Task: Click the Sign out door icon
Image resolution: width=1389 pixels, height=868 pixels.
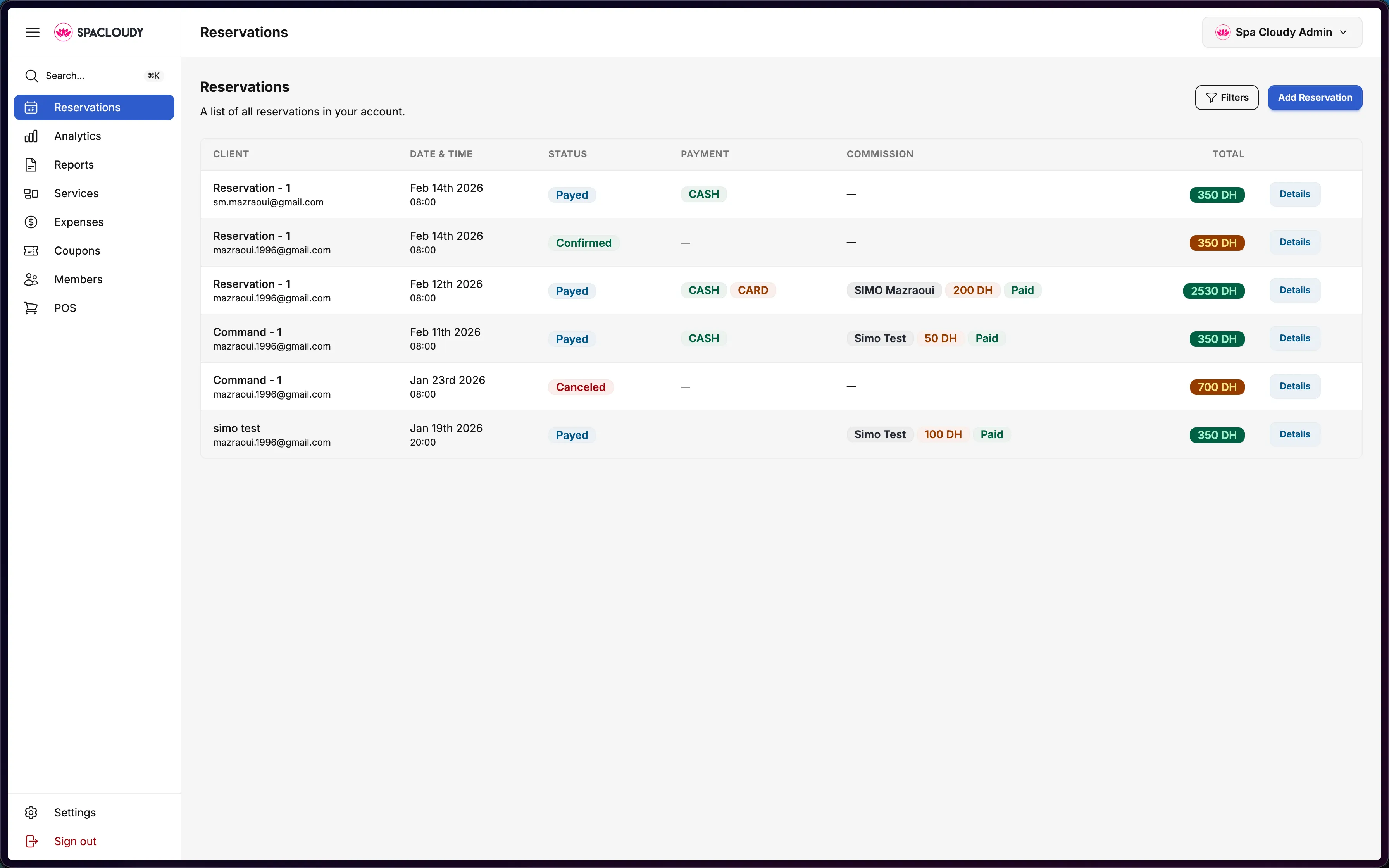Action: (x=31, y=841)
